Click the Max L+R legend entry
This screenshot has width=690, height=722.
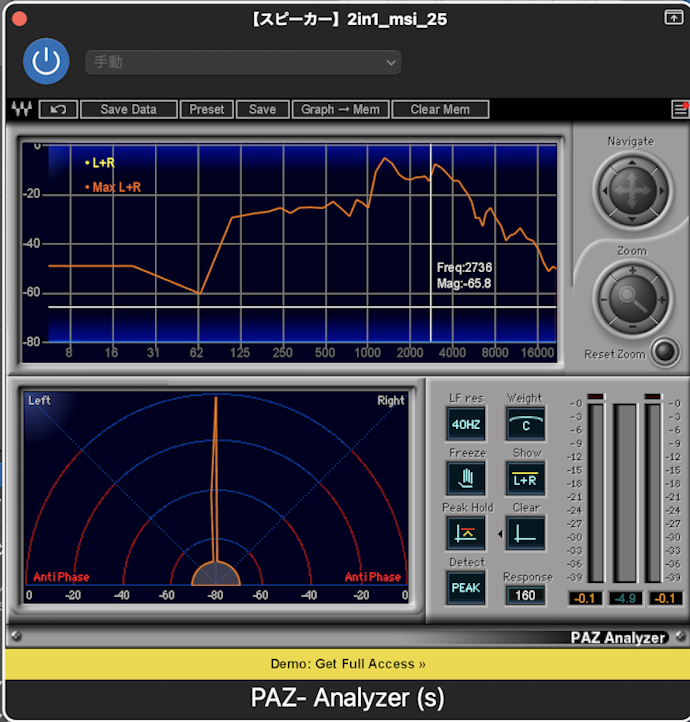(113, 187)
